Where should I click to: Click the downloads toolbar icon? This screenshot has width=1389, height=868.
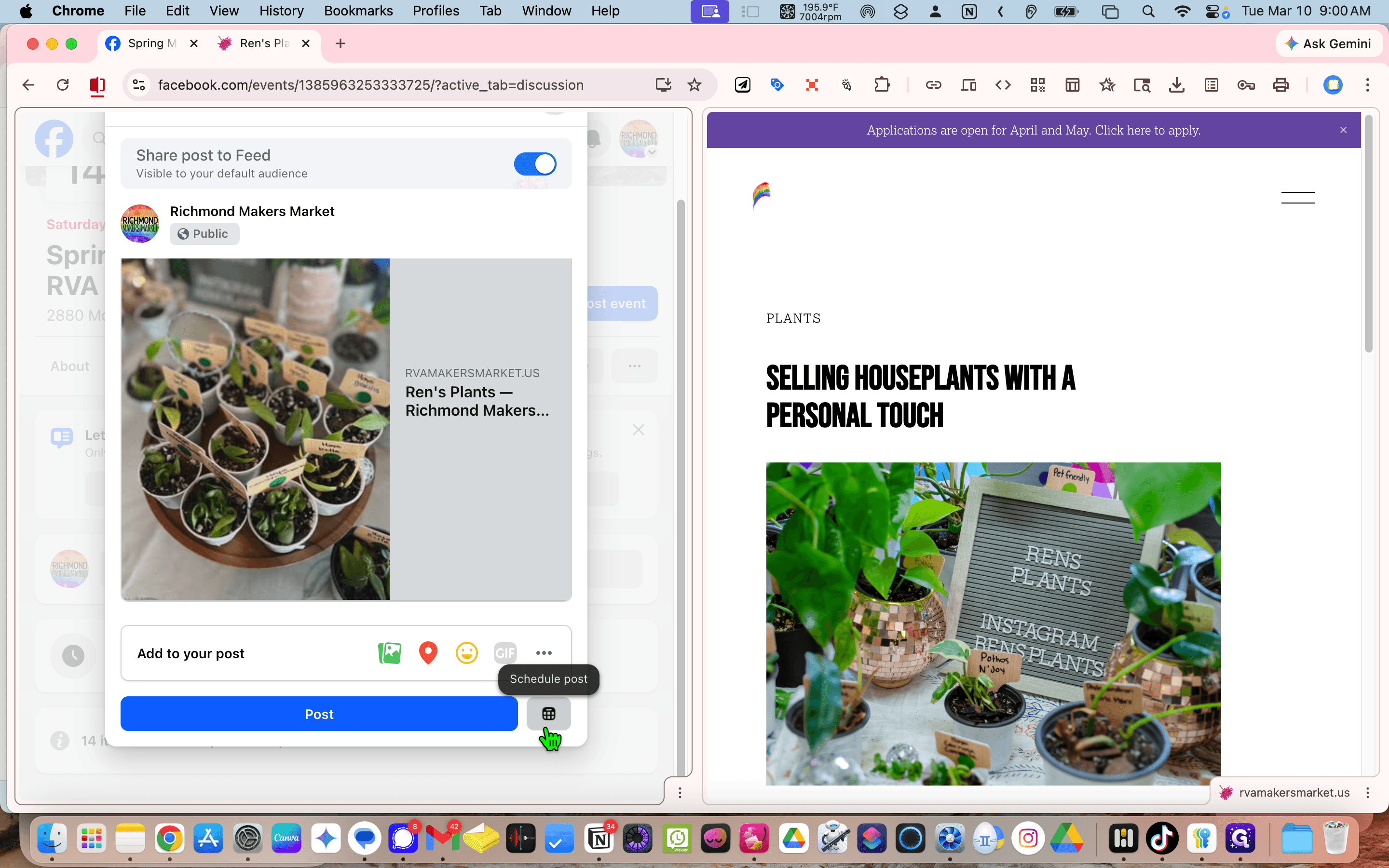[x=1177, y=85]
